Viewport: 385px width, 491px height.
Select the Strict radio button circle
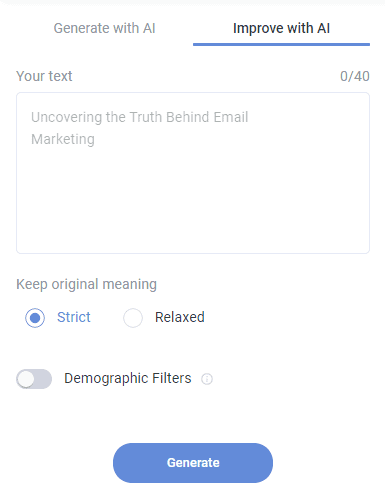click(35, 318)
